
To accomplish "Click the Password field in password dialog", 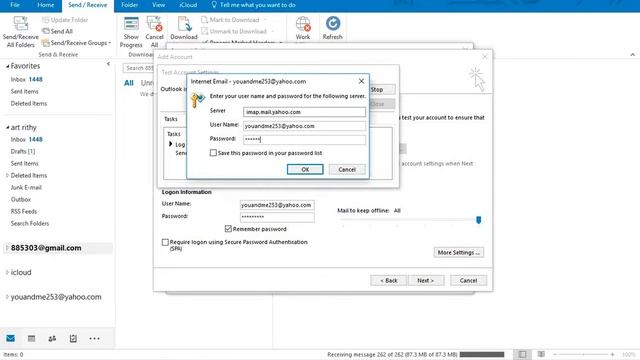I will [x=304, y=140].
